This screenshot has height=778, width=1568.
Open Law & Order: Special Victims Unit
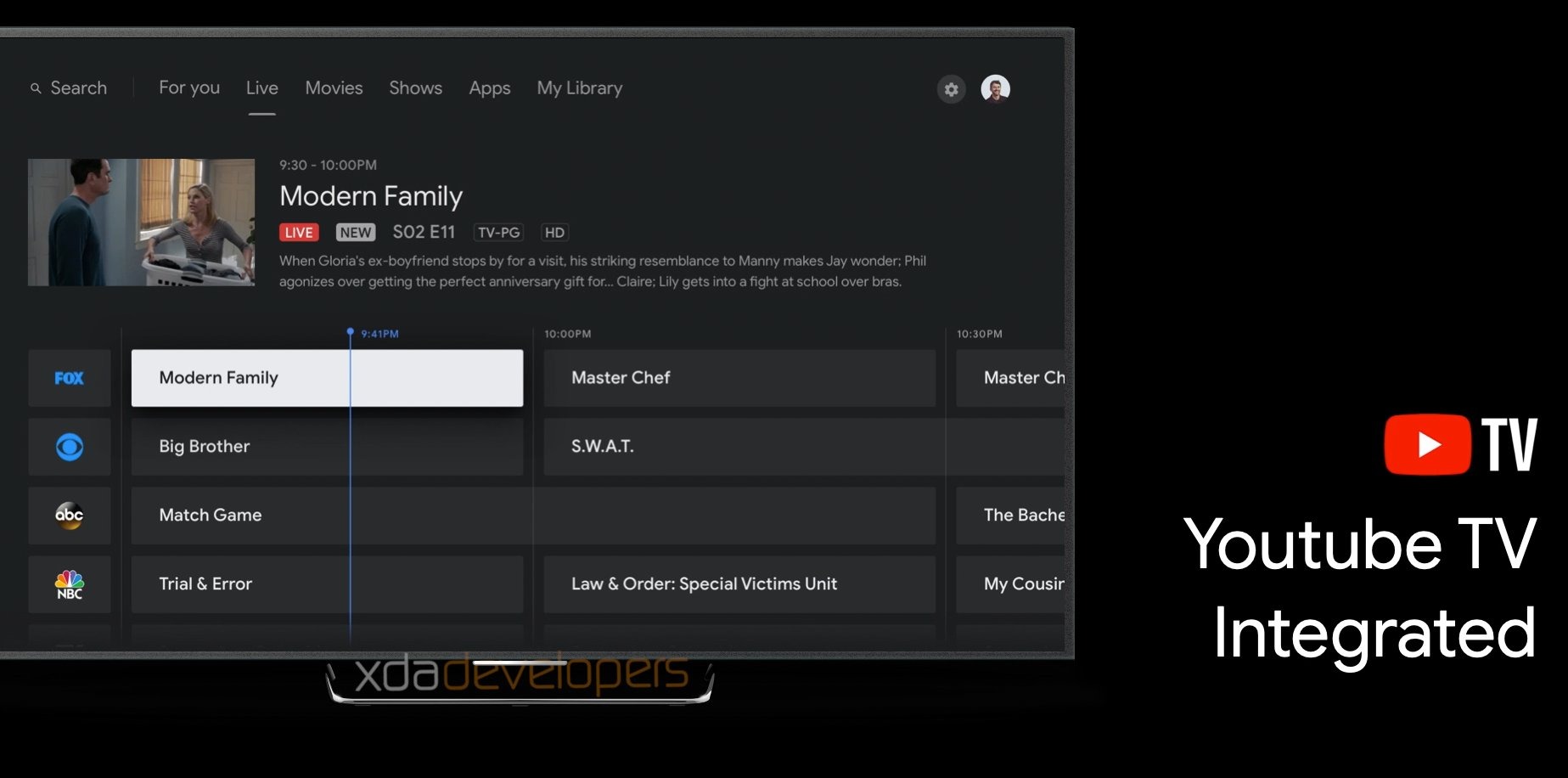tap(739, 583)
